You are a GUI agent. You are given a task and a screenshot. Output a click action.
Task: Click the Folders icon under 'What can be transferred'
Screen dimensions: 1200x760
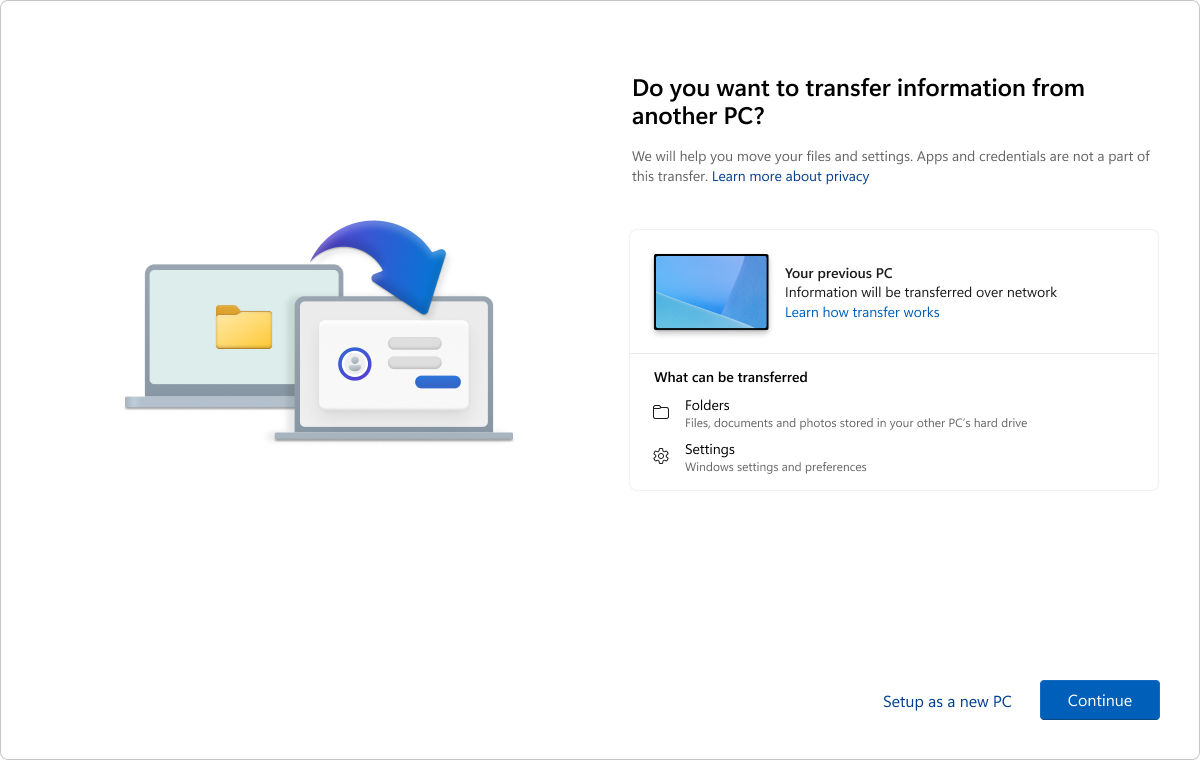click(660, 411)
